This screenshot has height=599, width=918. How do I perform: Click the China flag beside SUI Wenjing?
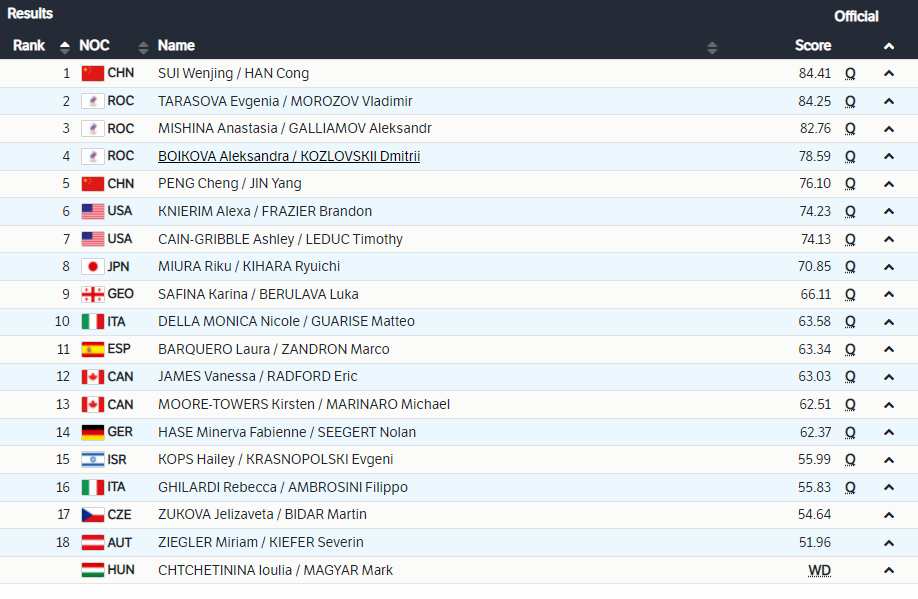(92, 73)
